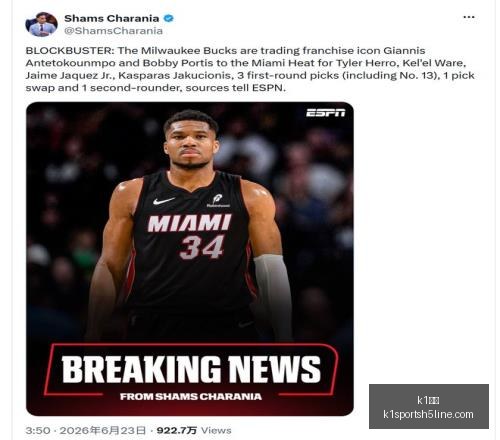The height and width of the screenshot is (440, 500).
Task: Click the FROM SHAMS CHARANIA caption
Action: click(x=191, y=397)
